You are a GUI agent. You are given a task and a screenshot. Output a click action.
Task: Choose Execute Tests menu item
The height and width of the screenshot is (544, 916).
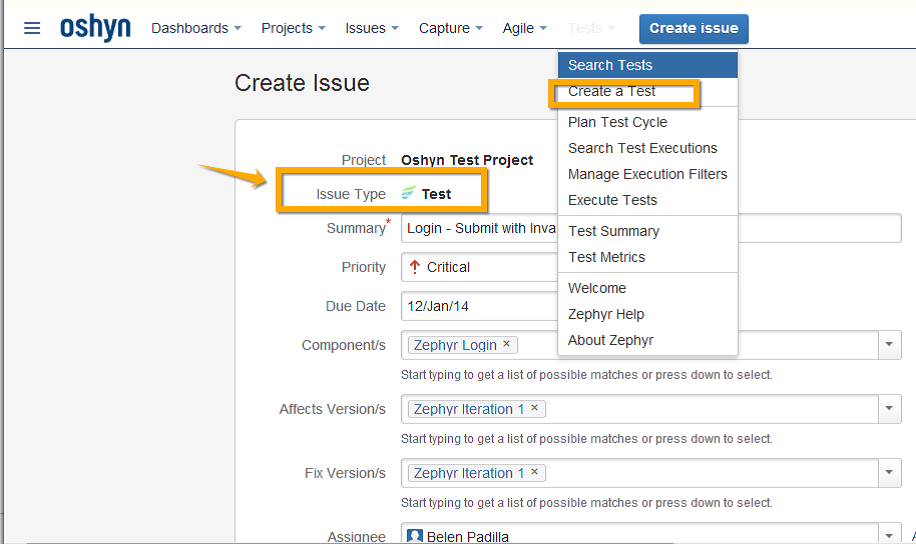[648, 200]
